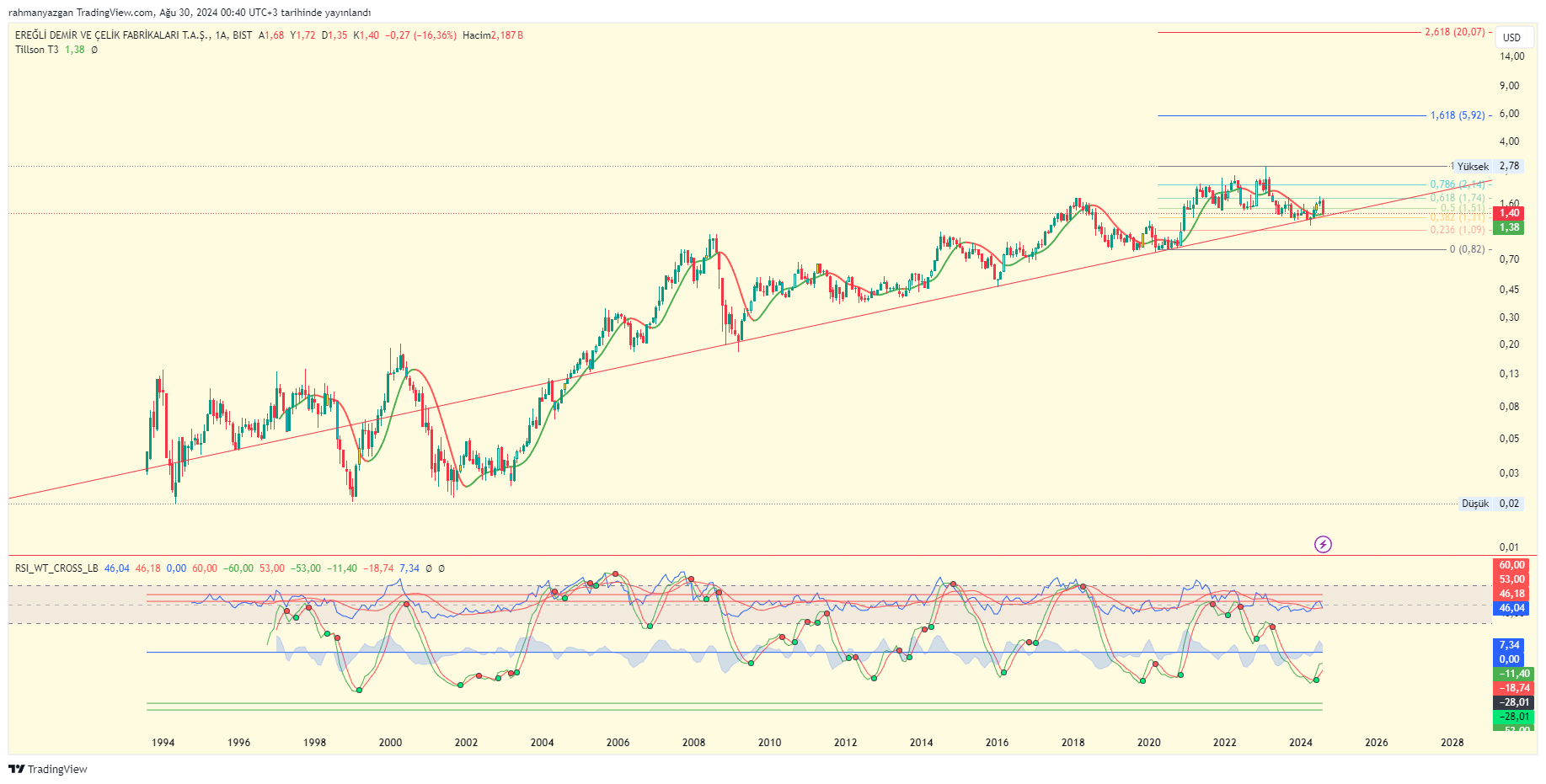The image size is (1546, 784).
Task: Click the 2020 year on time axis
Action: pos(1148,743)
